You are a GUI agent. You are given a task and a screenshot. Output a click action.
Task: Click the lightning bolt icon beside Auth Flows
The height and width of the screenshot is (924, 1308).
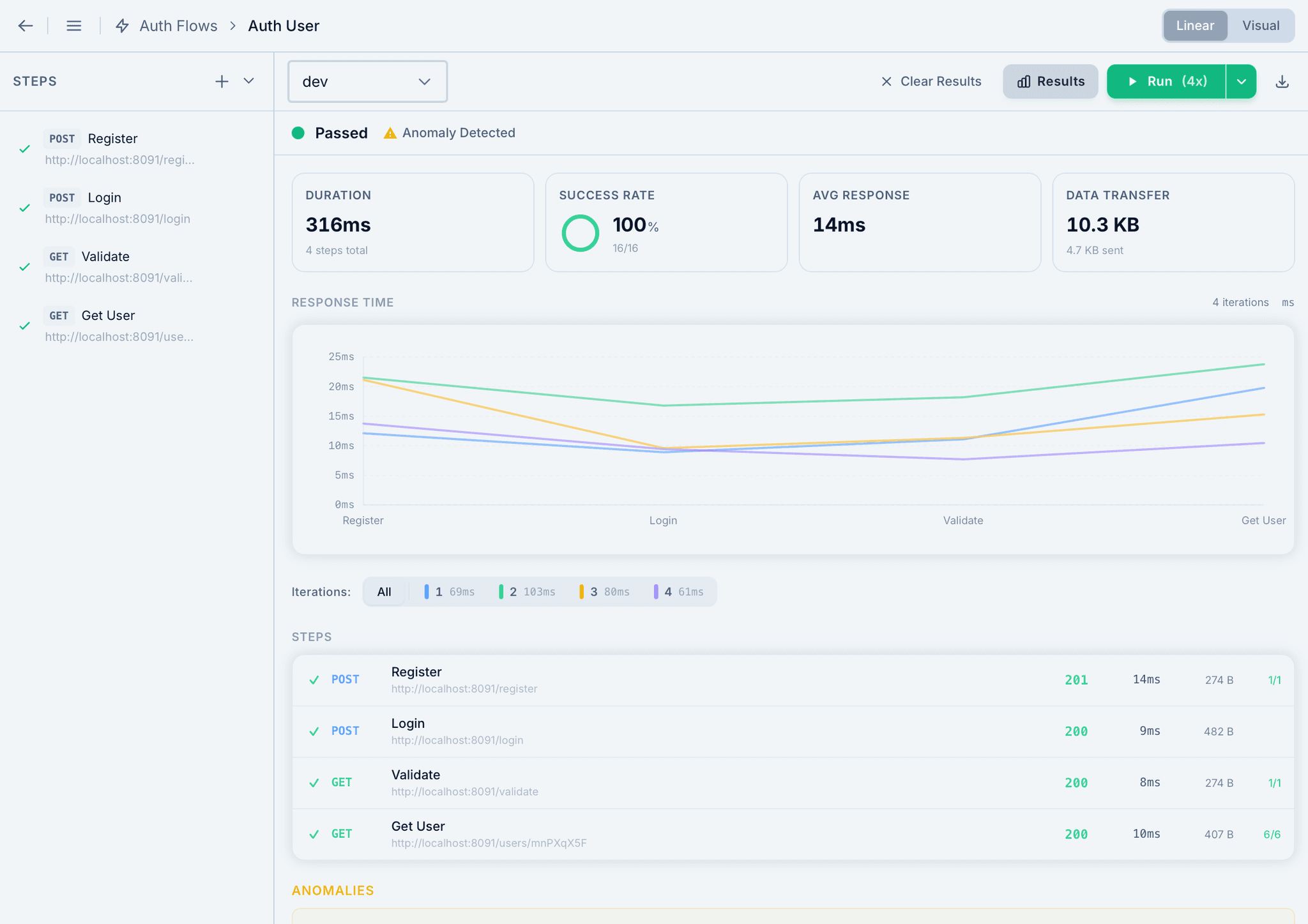pyautogui.click(x=121, y=26)
